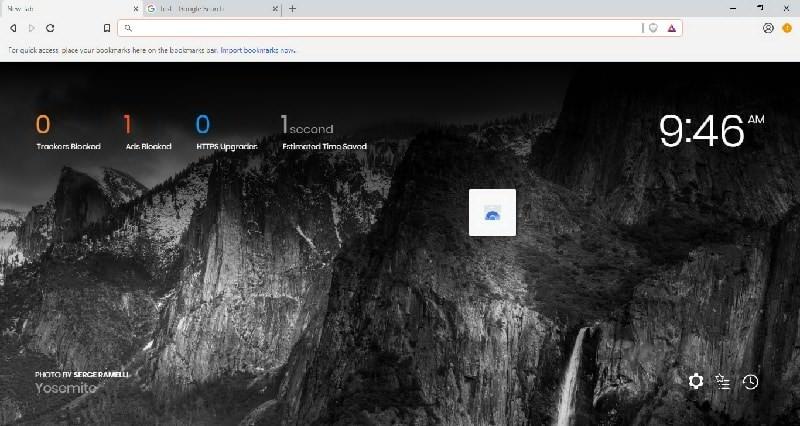Bookmark this page using bookmark icon
800x426 pixels.
point(107,29)
